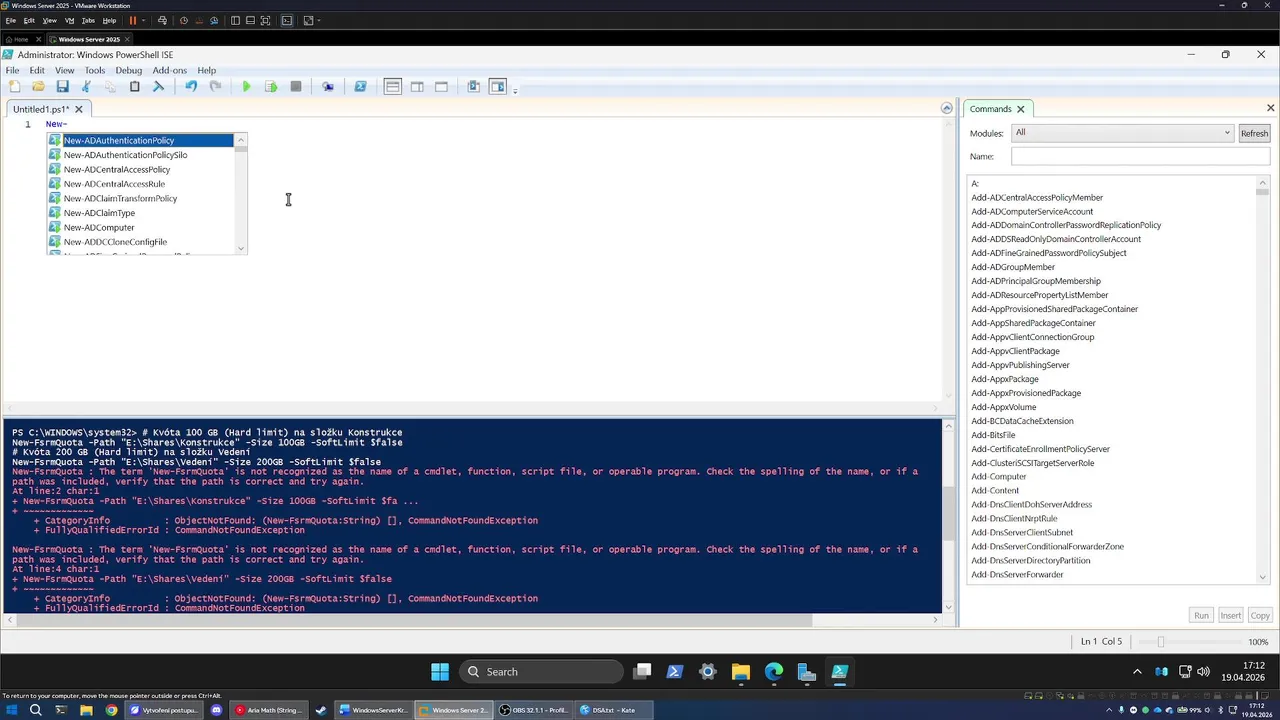This screenshot has width=1280, height=720.
Task: Click the Name input field in Commands
Action: coord(1140,156)
